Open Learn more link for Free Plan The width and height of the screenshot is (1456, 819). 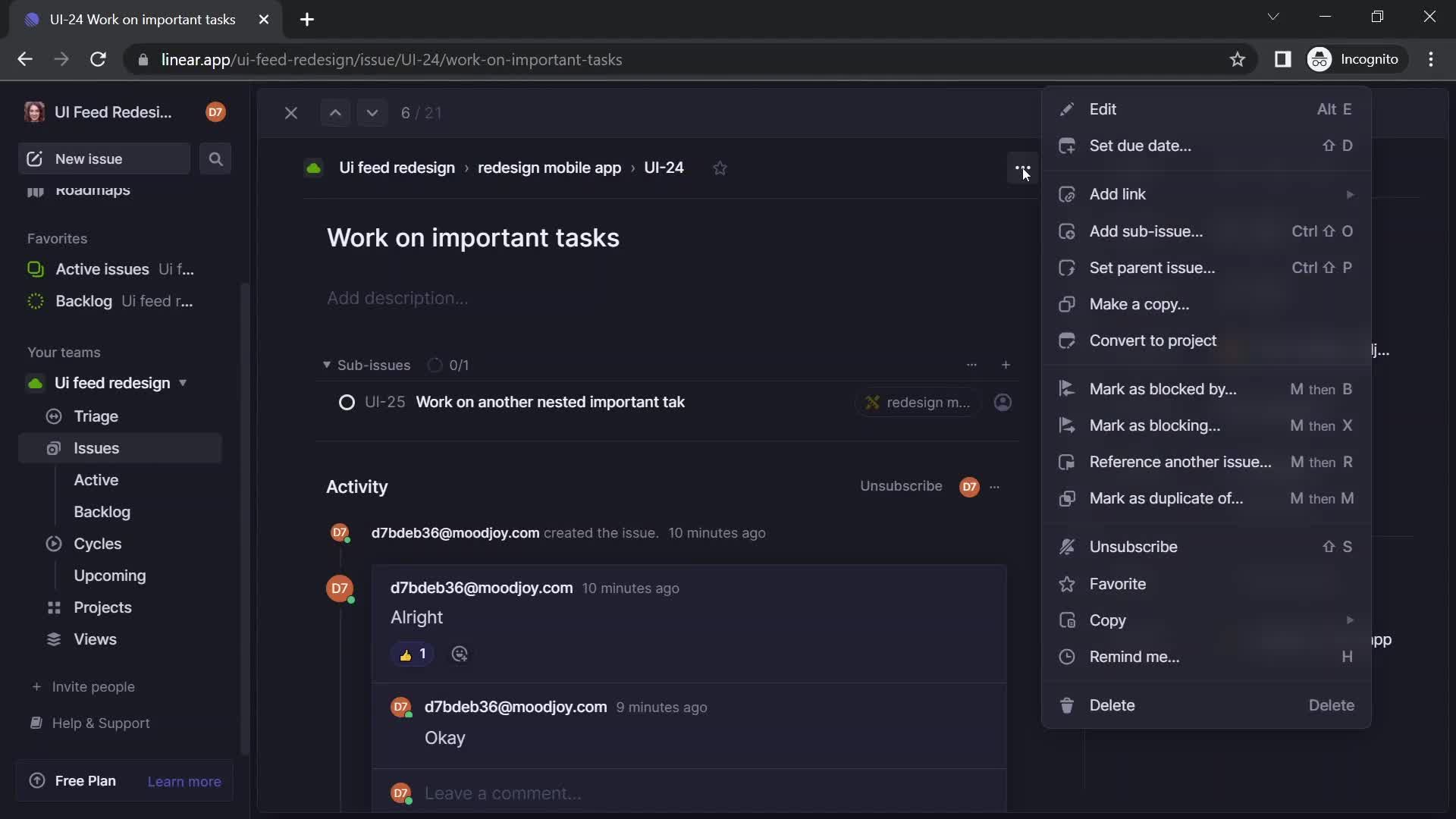[x=184, y=781]
